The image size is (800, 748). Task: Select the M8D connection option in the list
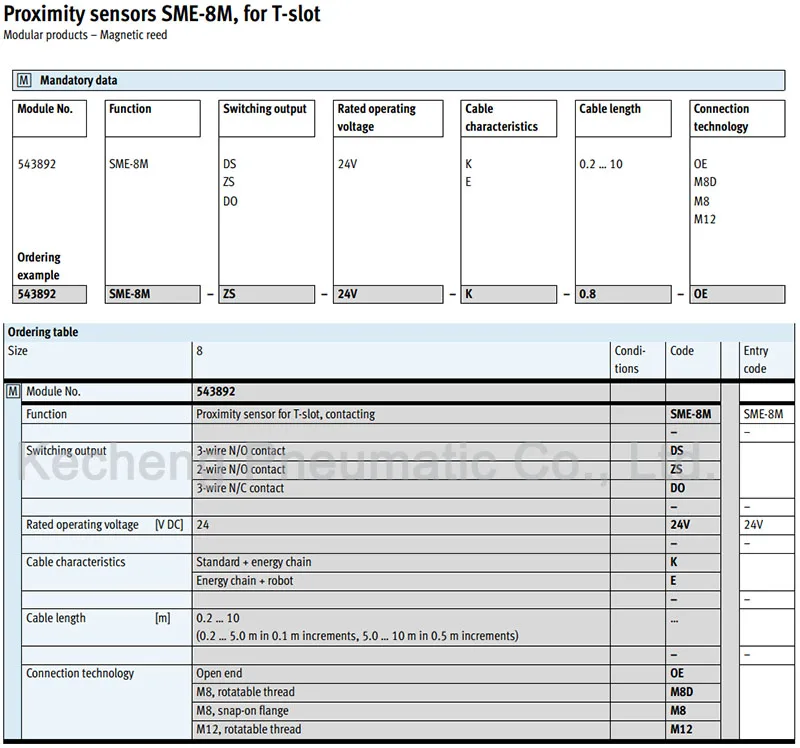pyautogui.click(x=705, y=182)
